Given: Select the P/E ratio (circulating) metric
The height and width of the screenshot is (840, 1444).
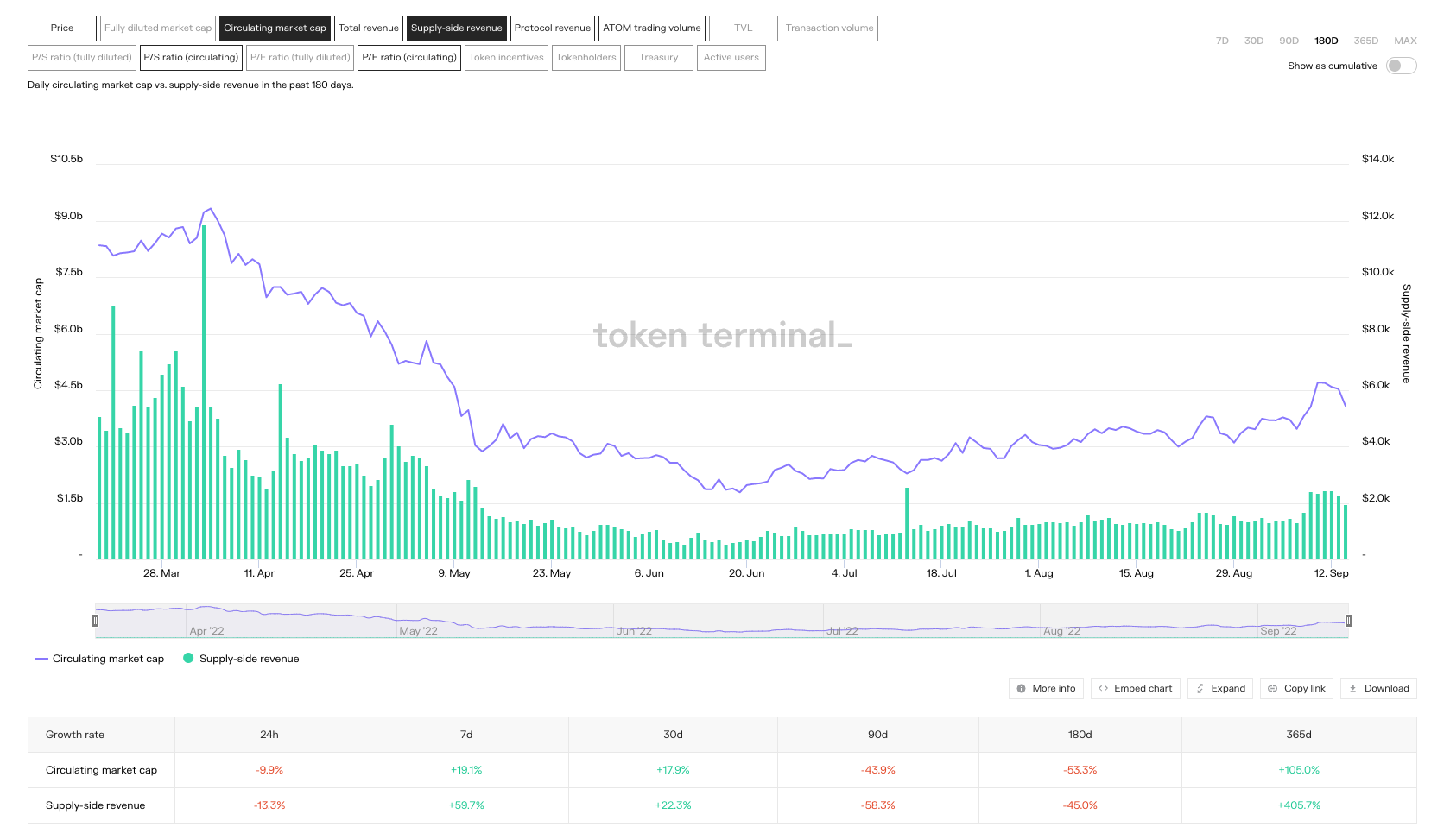Looking at the screenshot, I should tap(409, 58).
